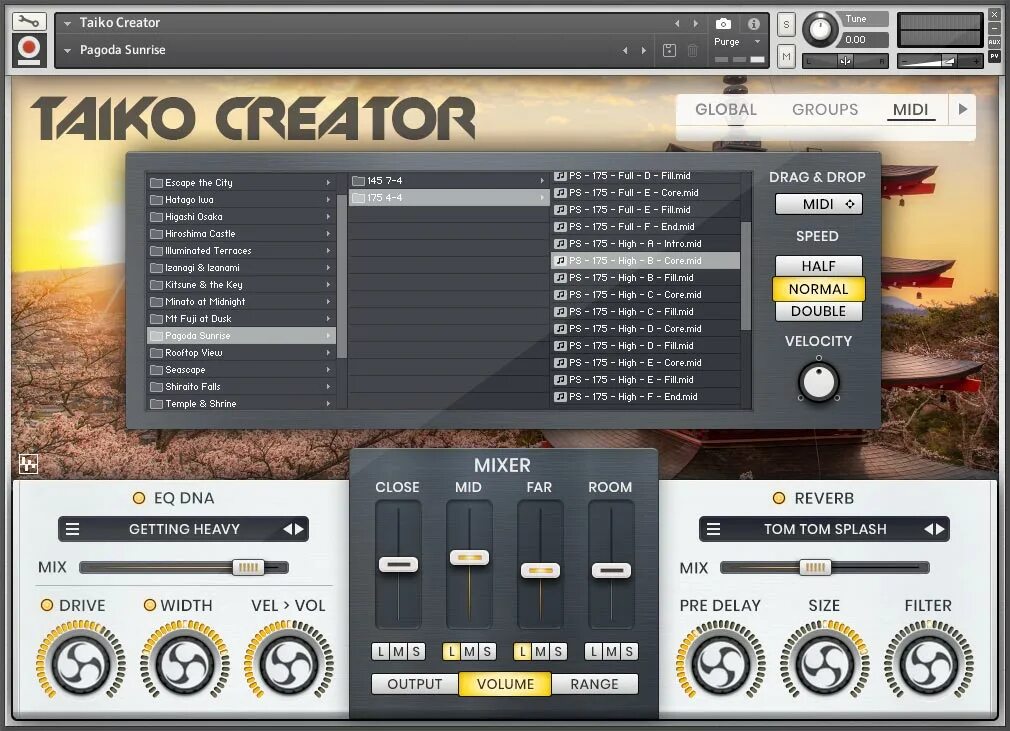
Task: Click the play arrow next to MIDI tab
Action: [963, 109]
